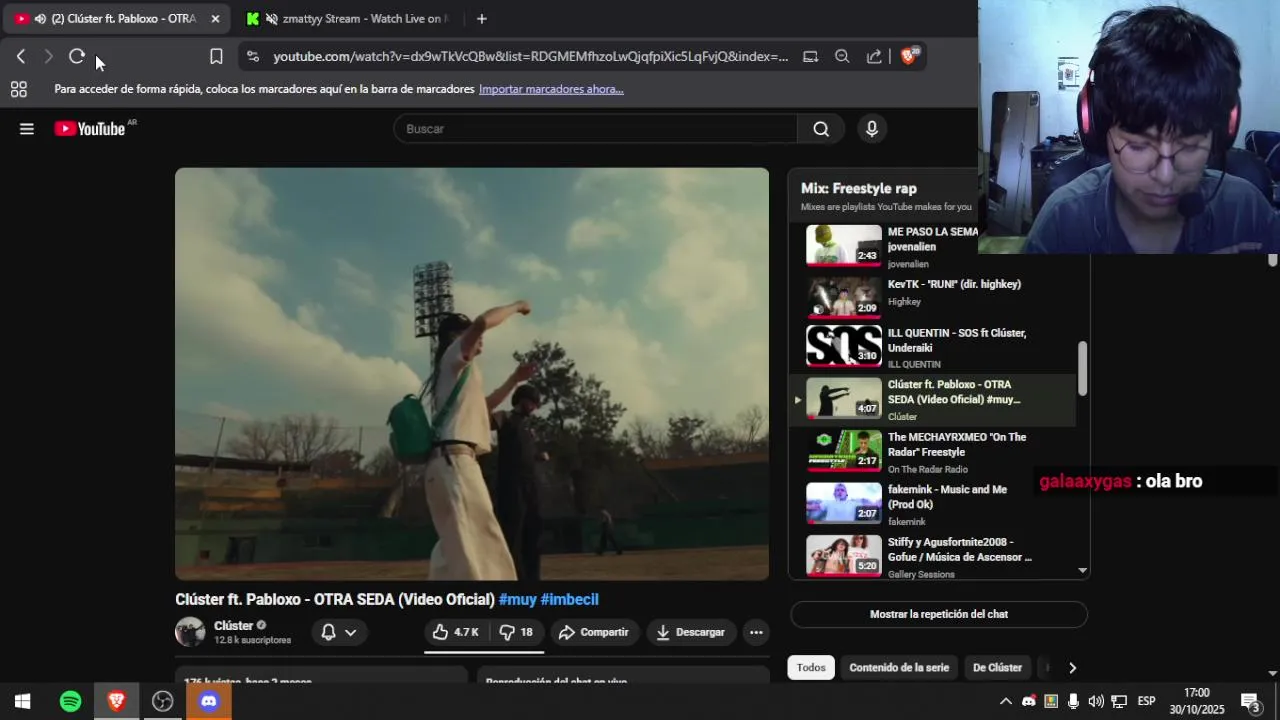Viewport: 1280px width, 720px height.
Task: Click the video player to pause
Action: pyautogui.click(x=472, y=374)
